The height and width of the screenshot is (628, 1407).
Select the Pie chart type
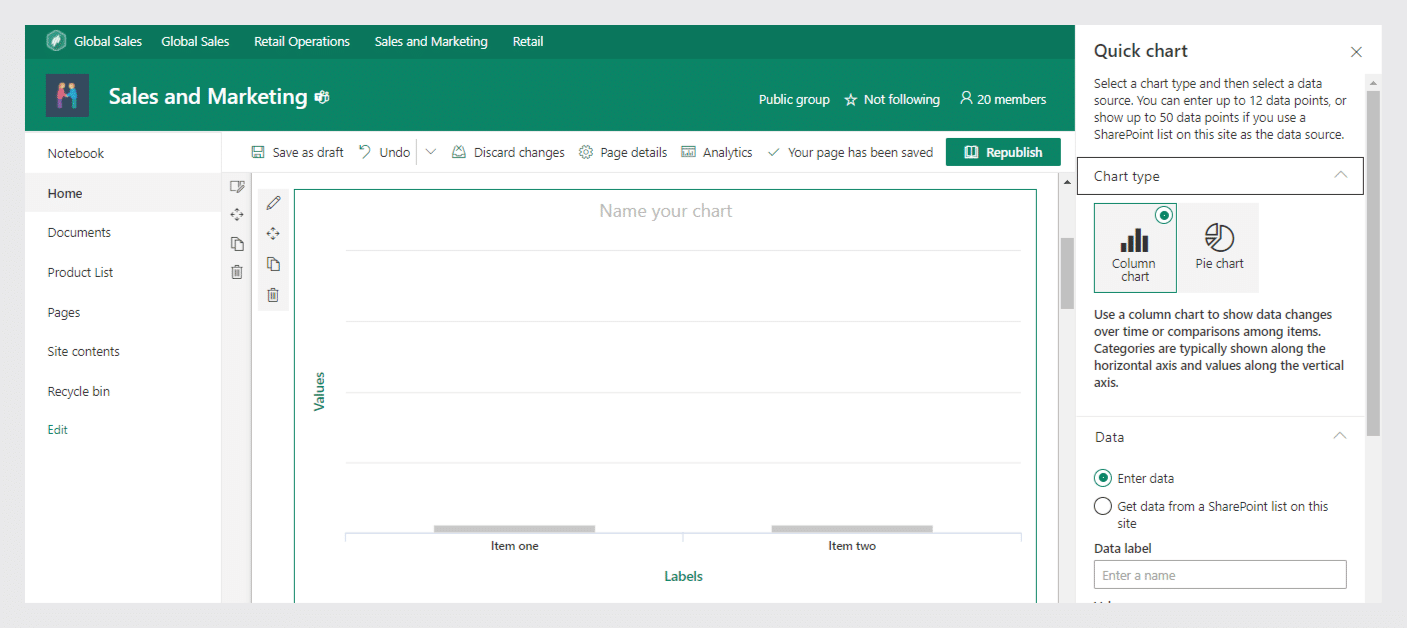tap(1219, 247)
